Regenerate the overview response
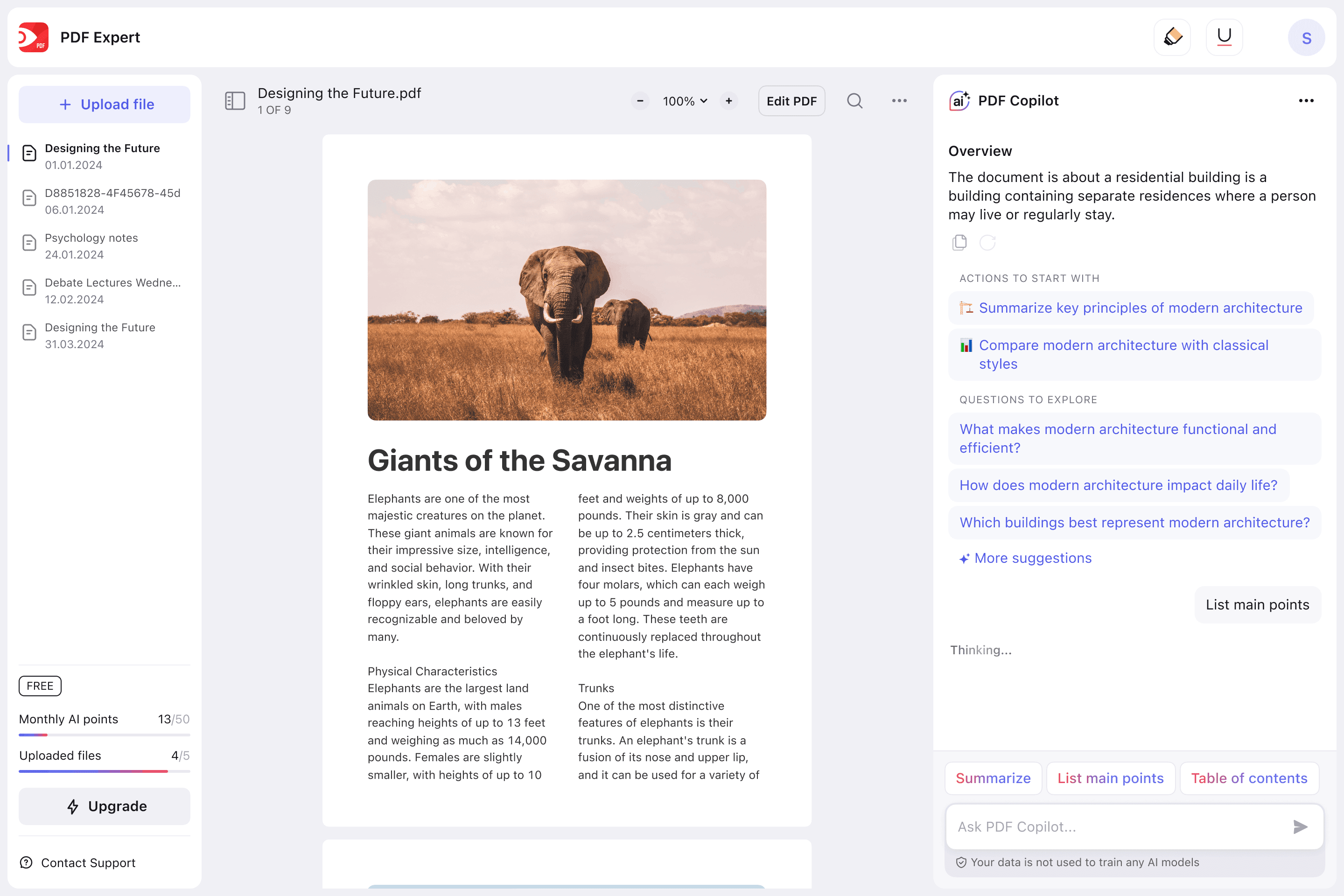The width and height of the screenshot is (1344, 896). (x=987, y=242)
